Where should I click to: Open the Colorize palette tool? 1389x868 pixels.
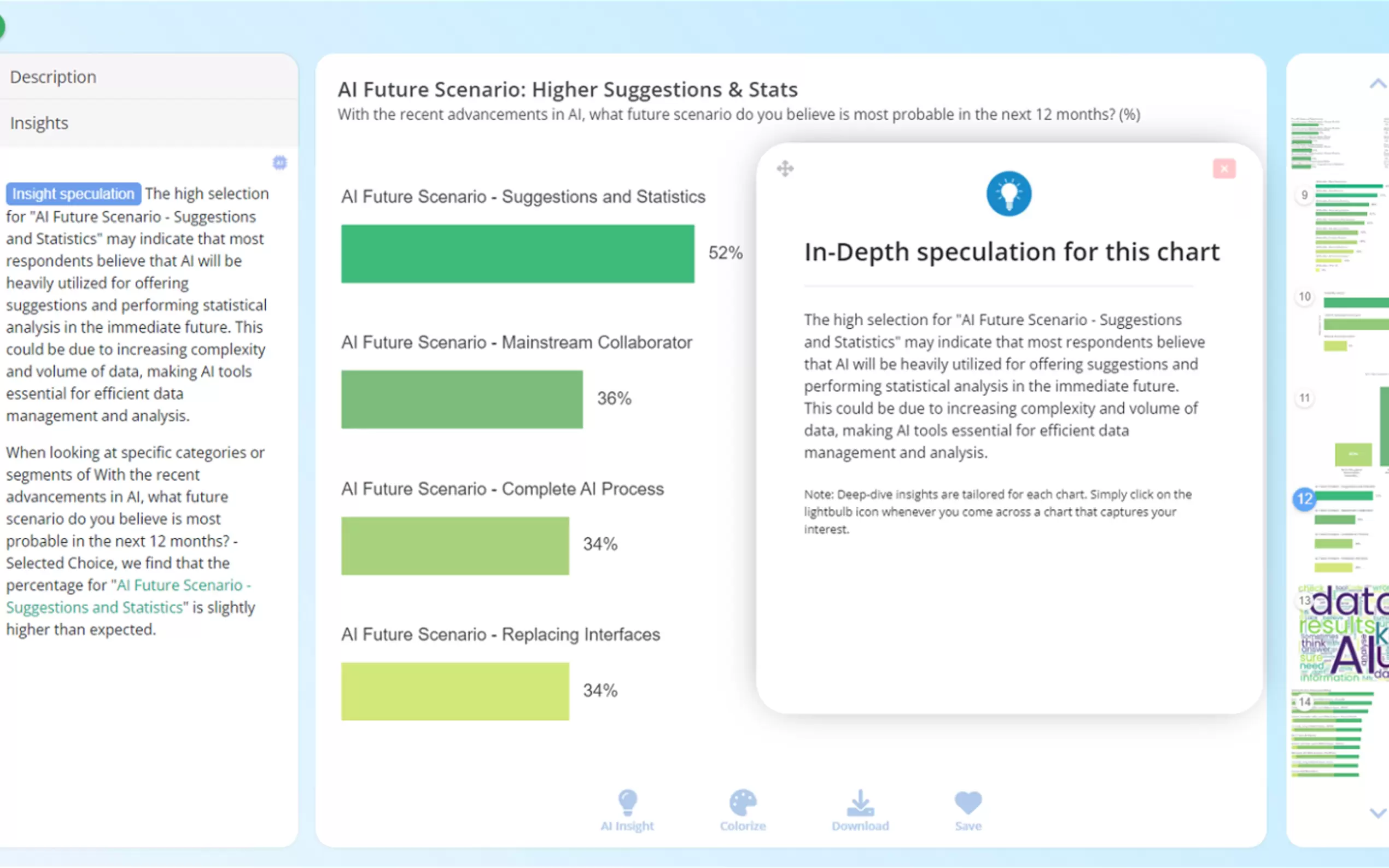pyautogui.click(x=743, y=803)
